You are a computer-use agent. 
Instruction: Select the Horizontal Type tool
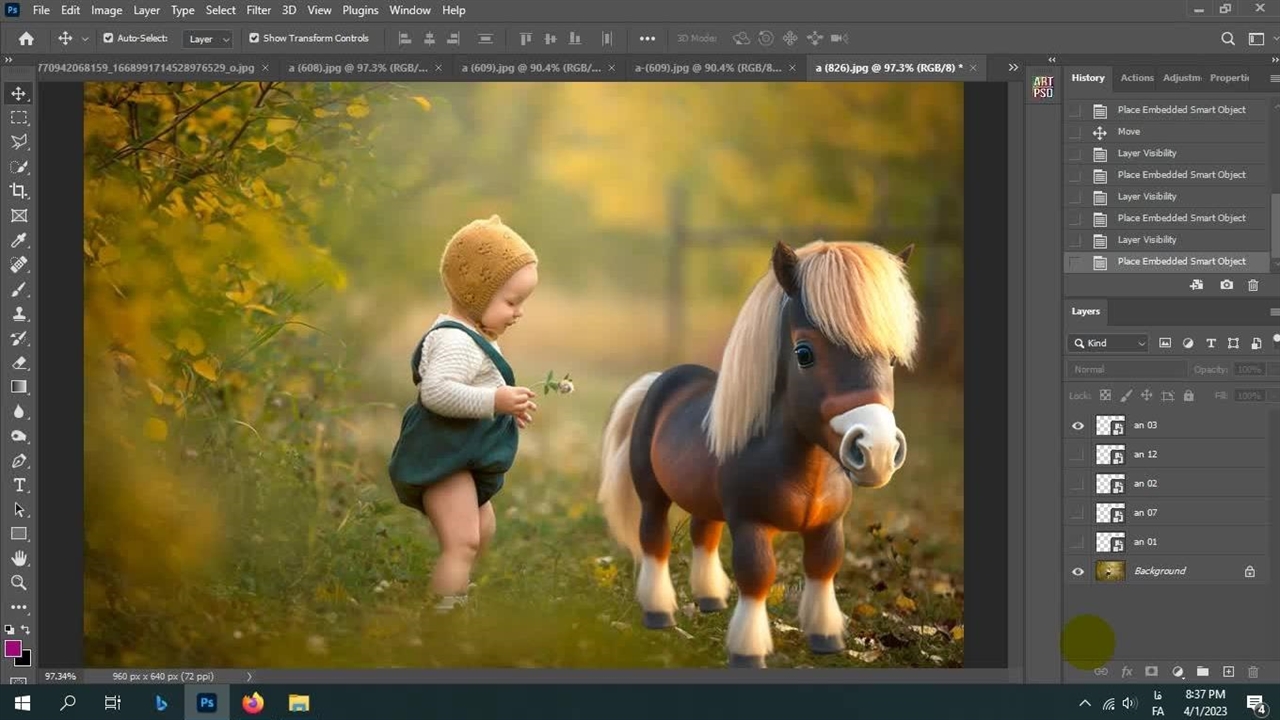pos(19,485)
